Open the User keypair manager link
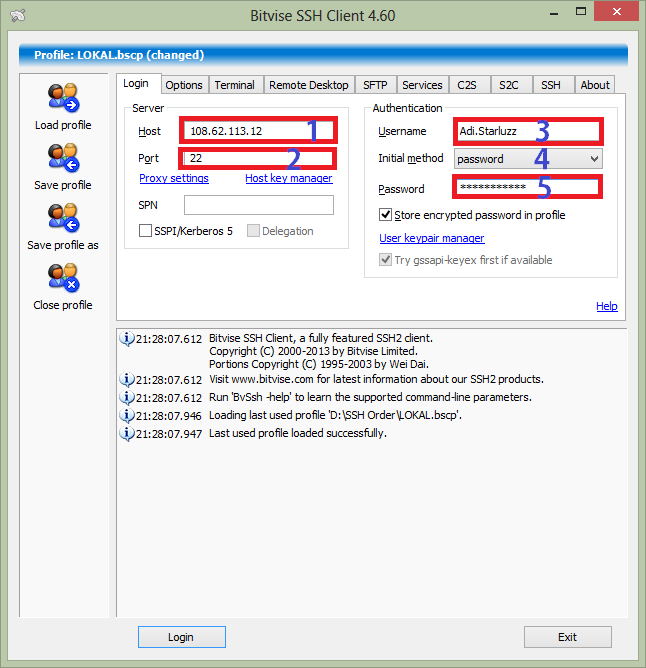Screen dimensions: 646x668 pyautogui.click(x=432, y=238)
